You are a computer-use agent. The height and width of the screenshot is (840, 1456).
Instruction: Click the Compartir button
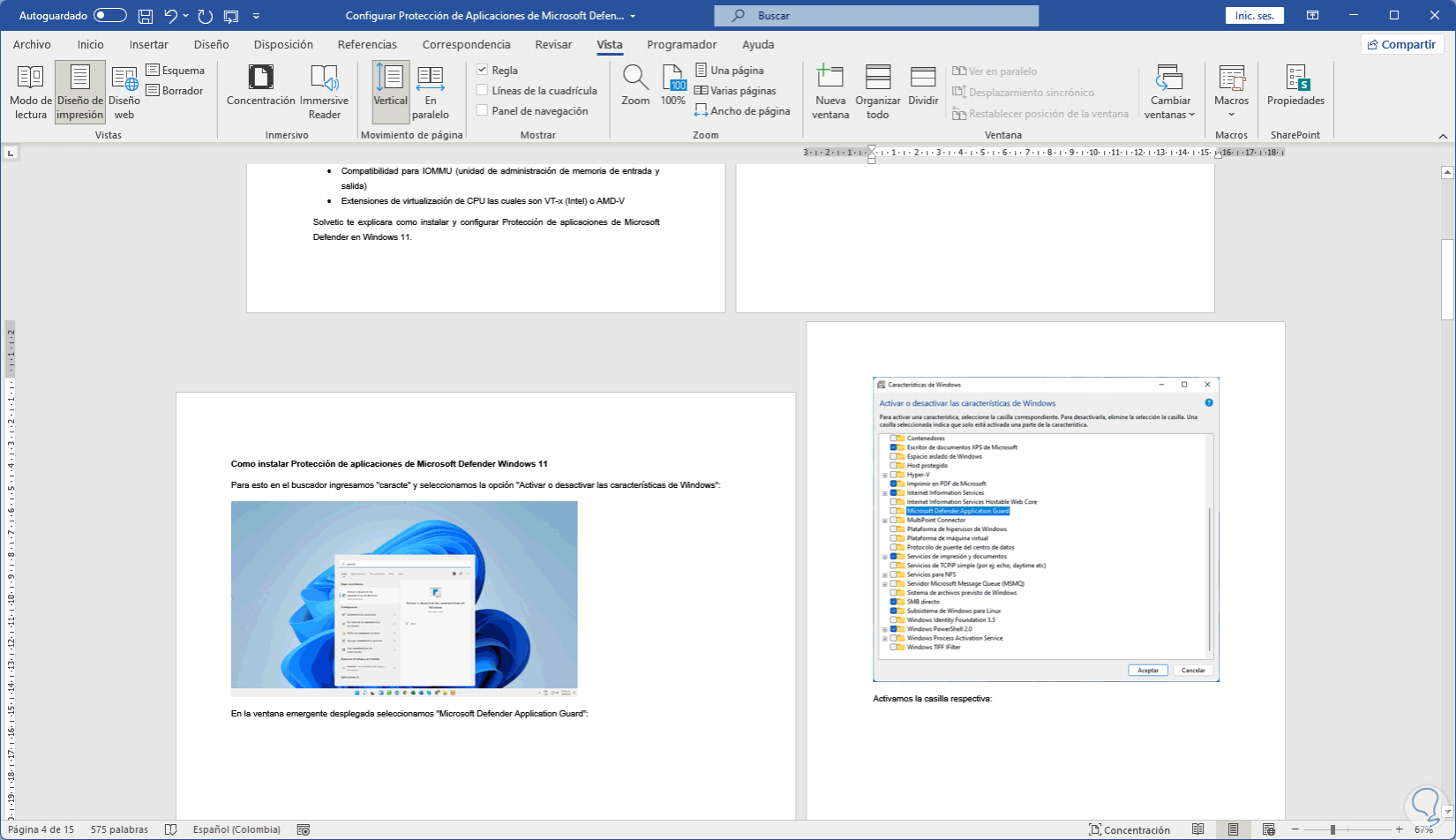(x=1401, y=44)
